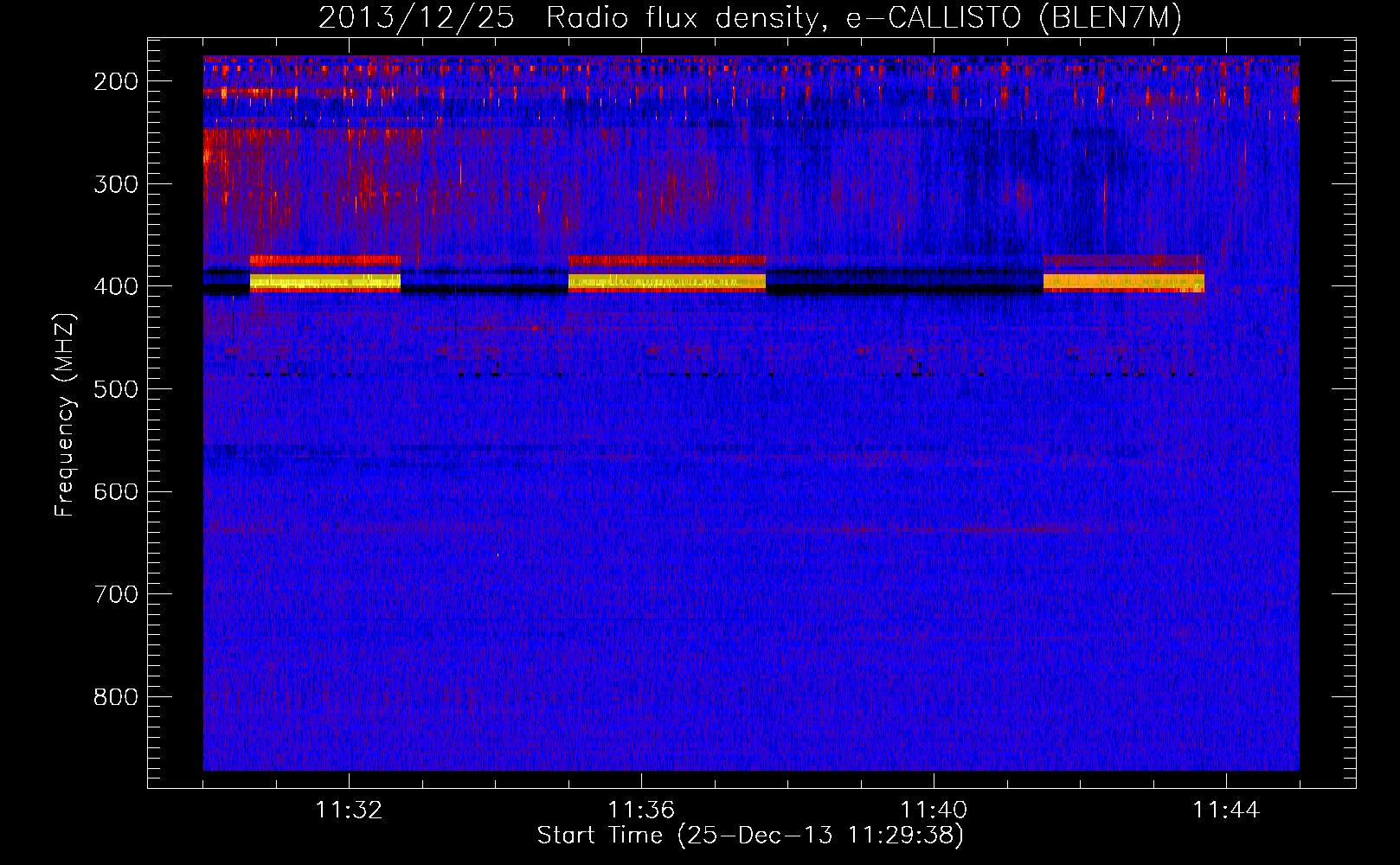Click the 11:44 time tick label

1226,811
